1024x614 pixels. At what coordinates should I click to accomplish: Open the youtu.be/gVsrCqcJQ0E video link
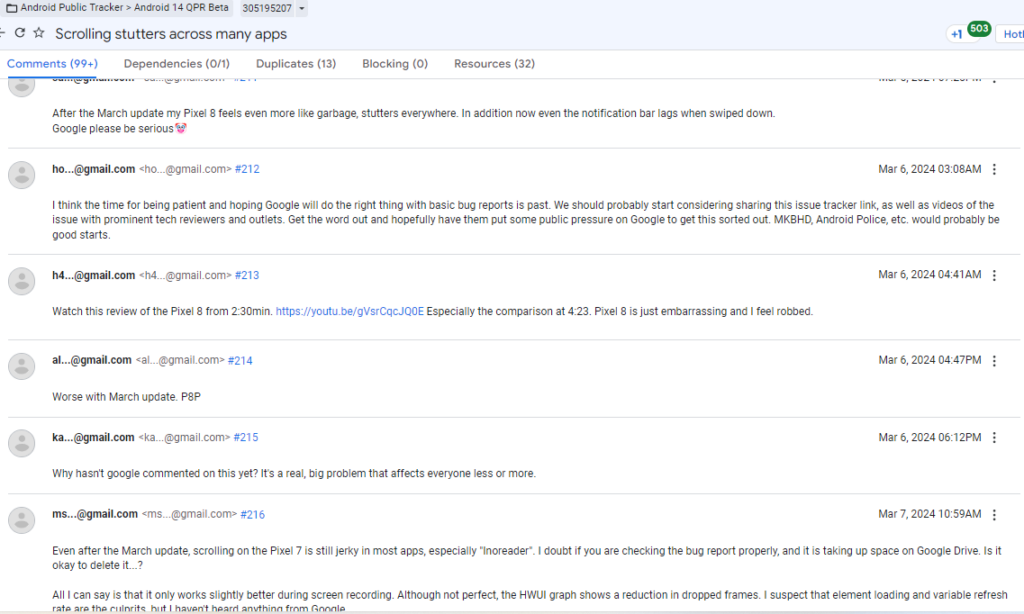(349, 312)
